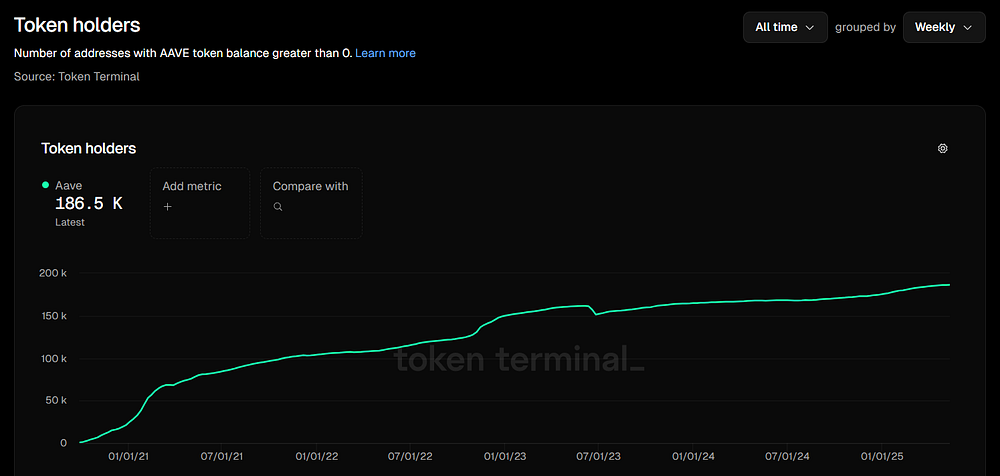This screenshot has height=476, width=1000.
Task: Click the 01/01/25 x-axis date label
Action: point(881,457)
